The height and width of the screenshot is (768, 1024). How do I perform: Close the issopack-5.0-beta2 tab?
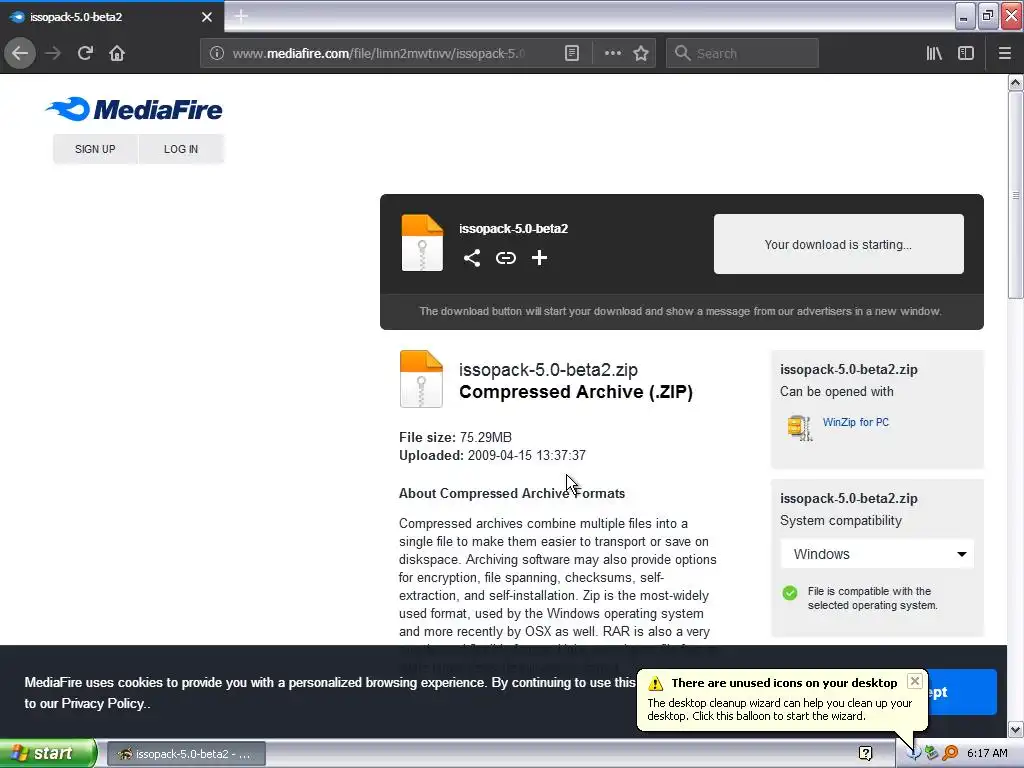pos(206,17)
